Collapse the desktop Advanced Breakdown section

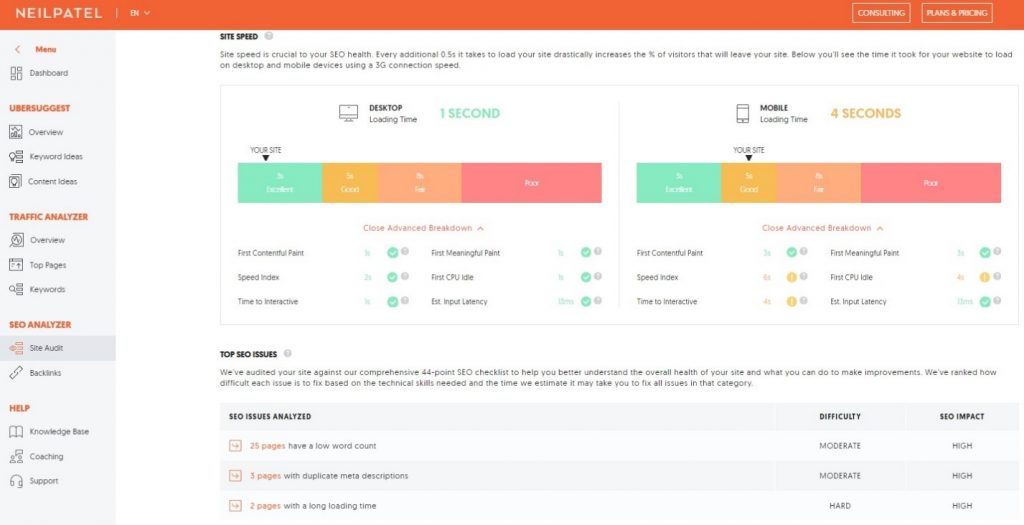[423, 228]
